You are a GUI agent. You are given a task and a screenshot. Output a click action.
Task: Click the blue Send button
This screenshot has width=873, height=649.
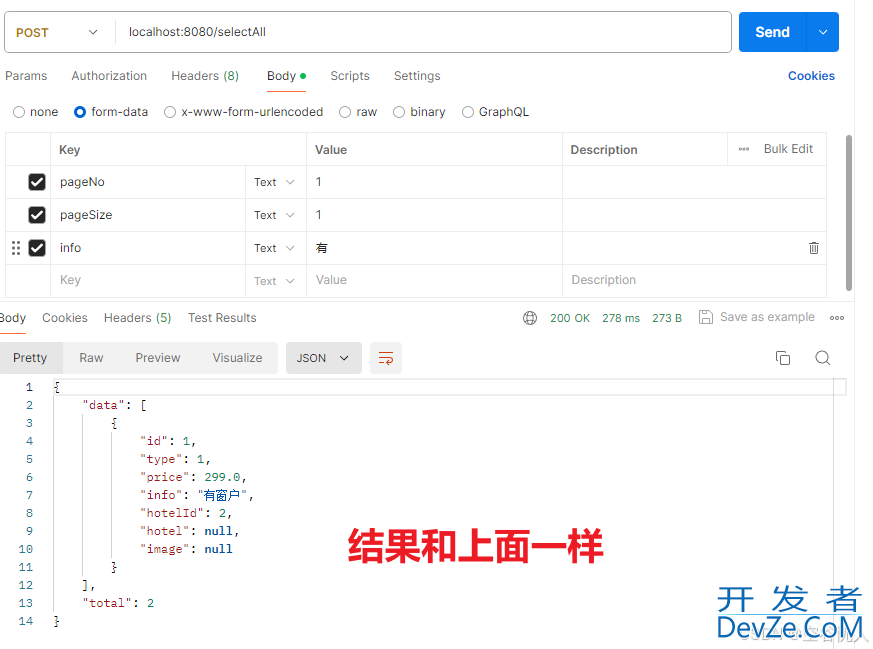772,32
